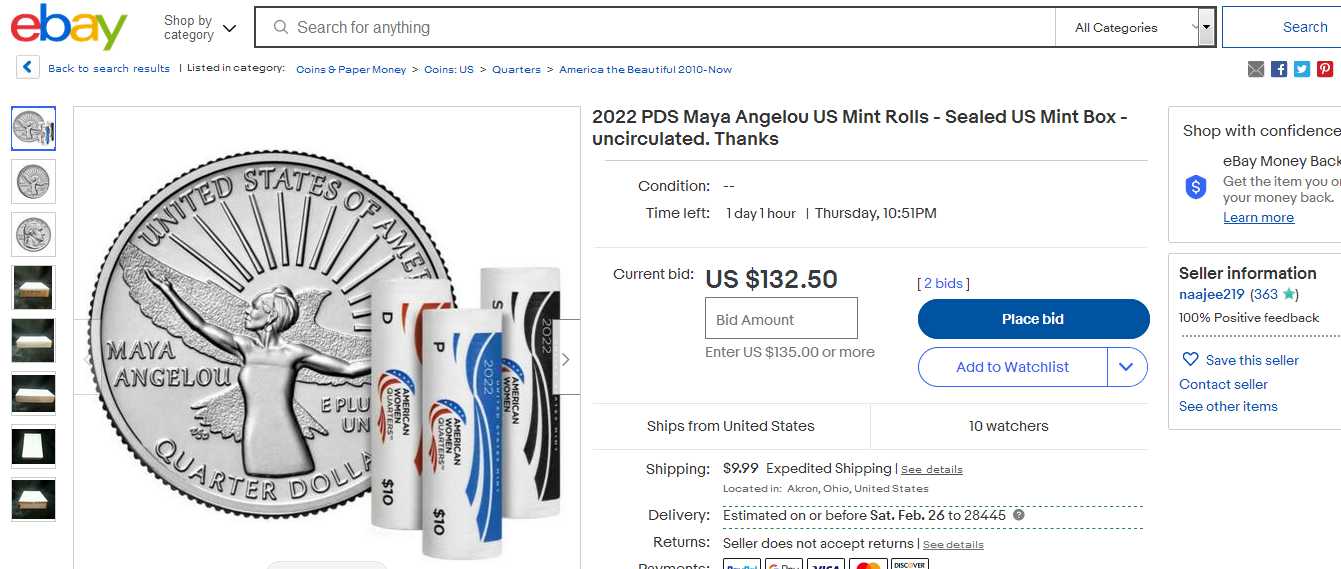The image size is (1341, 569).
Task: Open Coins & Paper Money breadcrumb
Action: pos(351,70)
